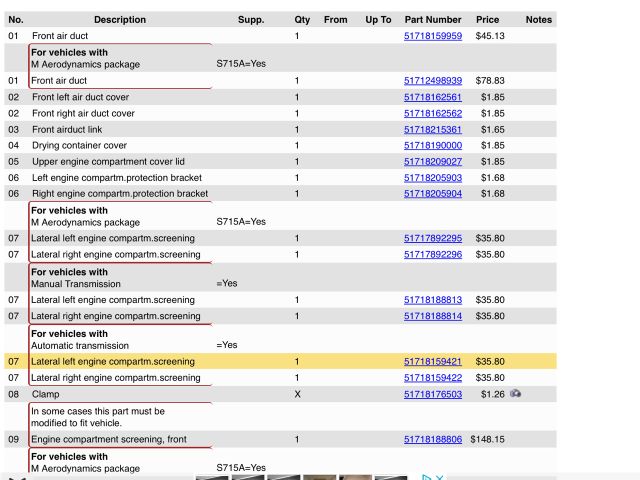Click part number 51718209027 link
640x480 pixels.
pos(432,161)
